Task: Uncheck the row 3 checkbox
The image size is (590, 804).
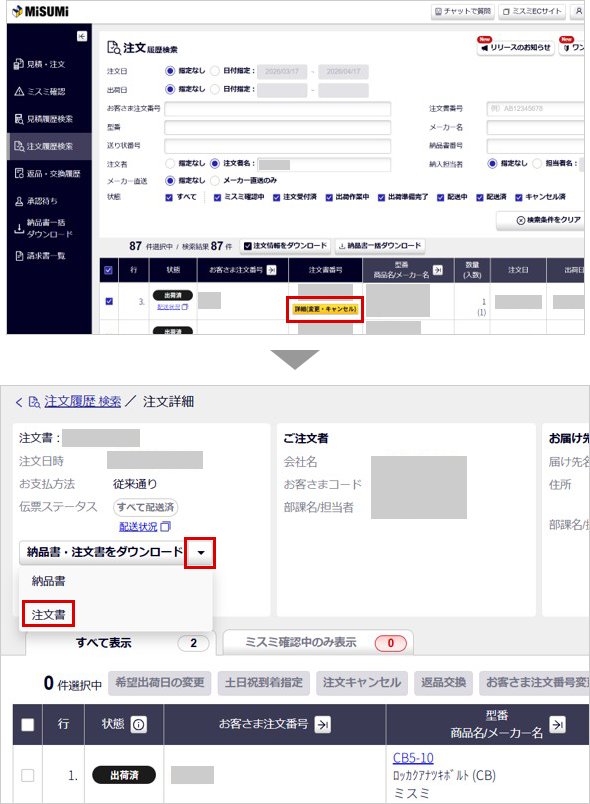Action: pyautogui.click(x=109, y=302)
